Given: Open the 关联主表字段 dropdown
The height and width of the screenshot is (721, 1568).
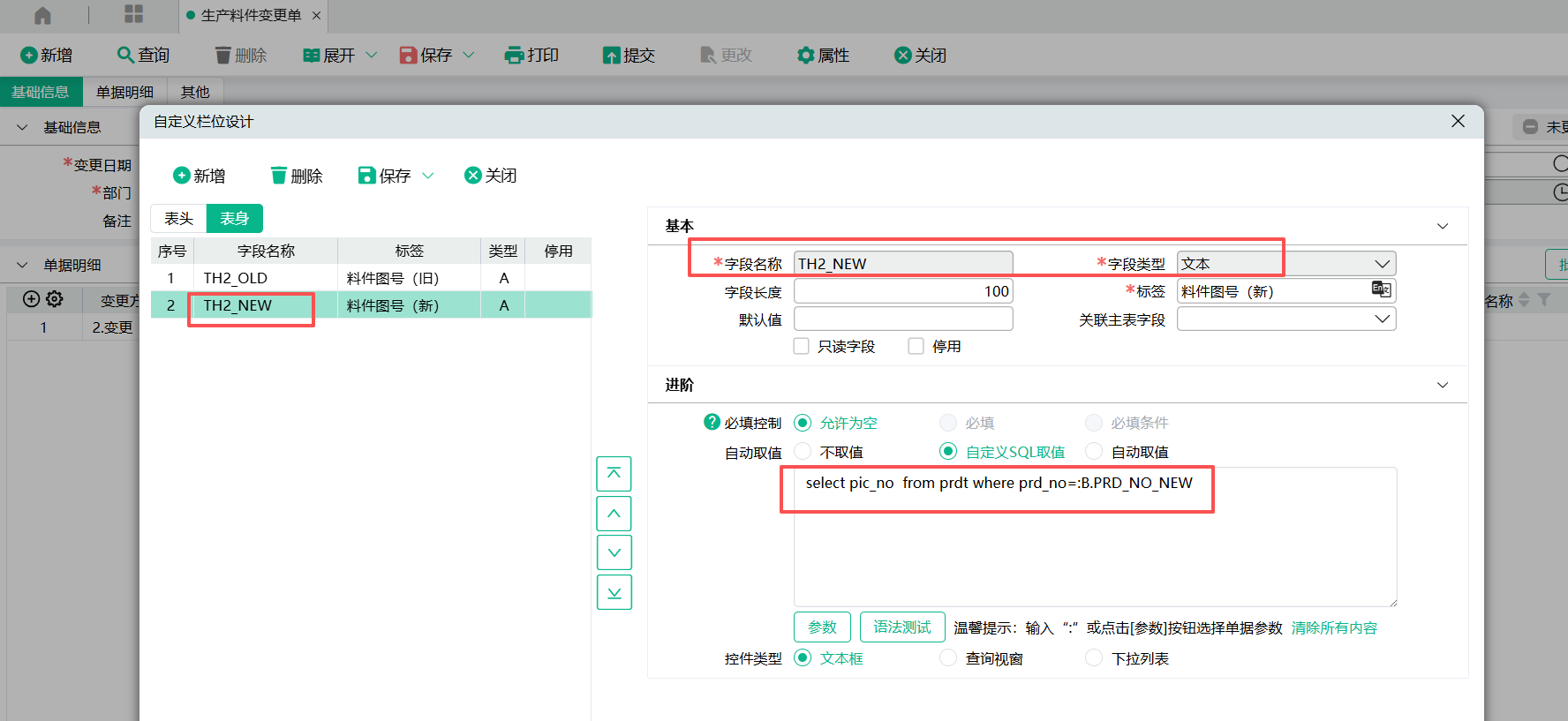Looking at the screenshot, I should pyautogui.click(x=1382, y=319).
